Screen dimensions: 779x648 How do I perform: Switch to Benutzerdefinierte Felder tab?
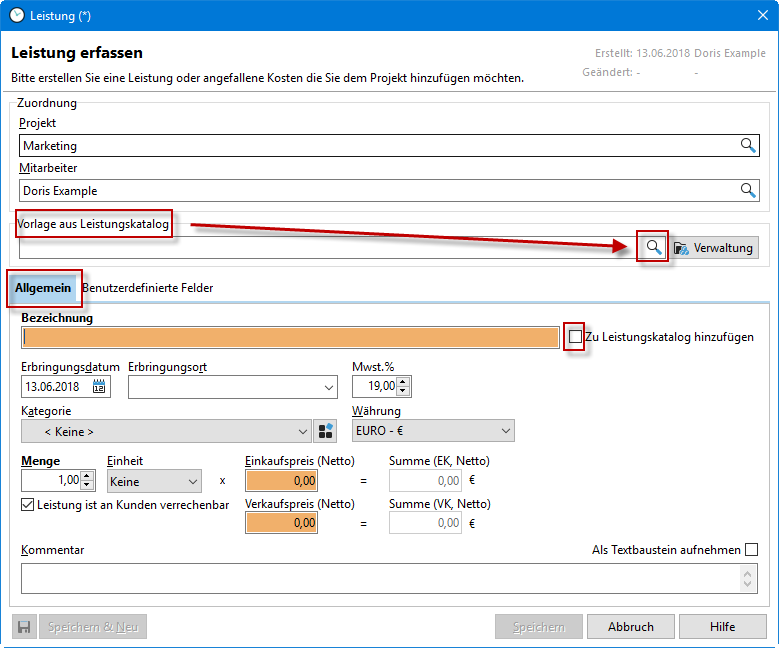pyautogui.click(x=148, y=288)
